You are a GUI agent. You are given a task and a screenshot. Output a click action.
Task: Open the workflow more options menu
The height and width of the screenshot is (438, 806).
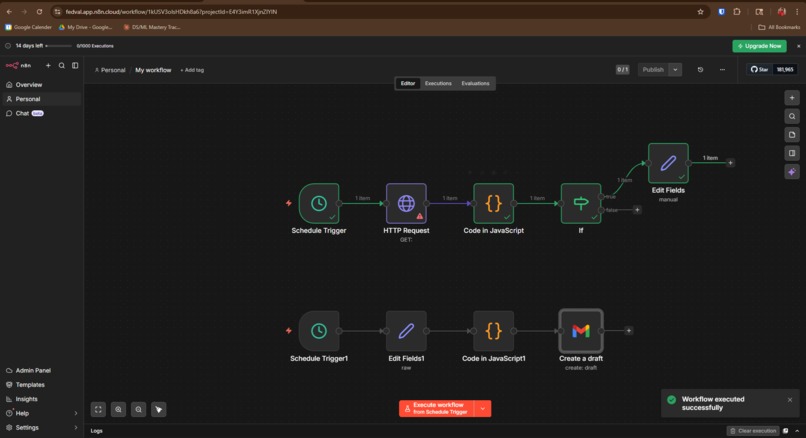point(722,69)
